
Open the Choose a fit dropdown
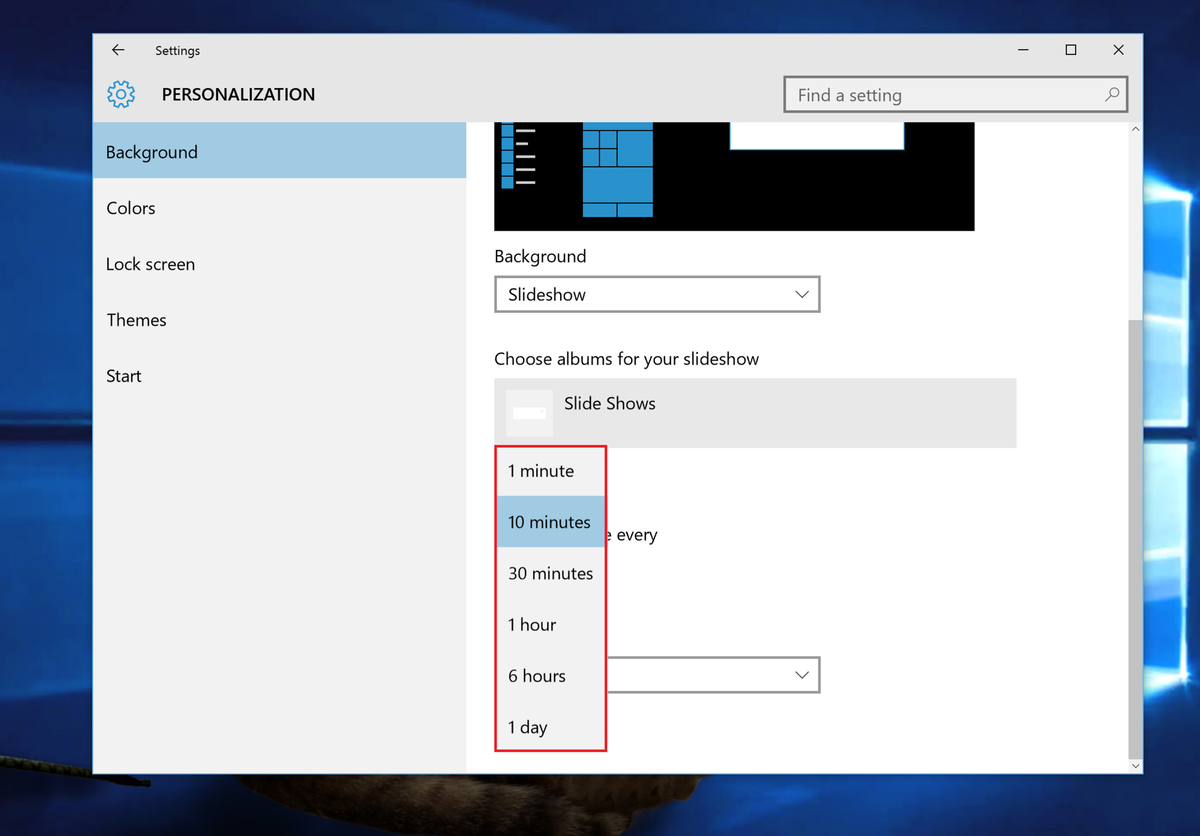pos(713,675)
